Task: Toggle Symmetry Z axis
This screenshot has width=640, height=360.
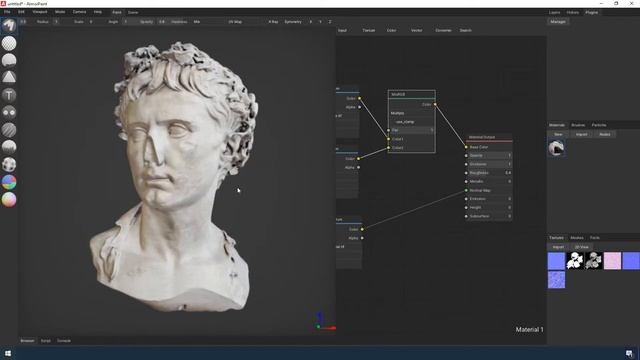Action: (x=330, y=22)
